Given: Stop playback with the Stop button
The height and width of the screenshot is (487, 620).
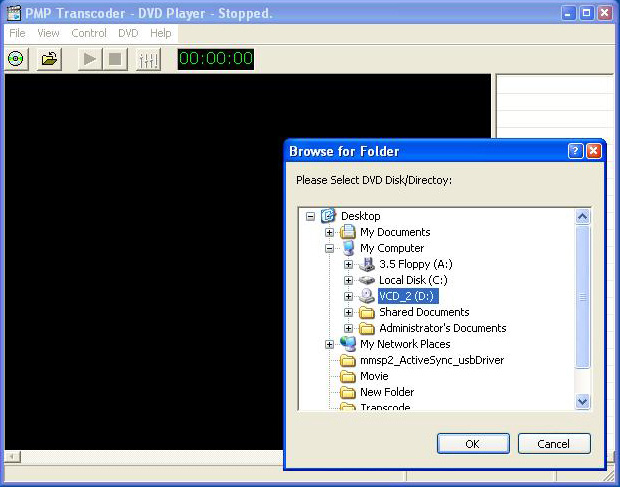Looking at the screenshot, I should coord(115,59).
